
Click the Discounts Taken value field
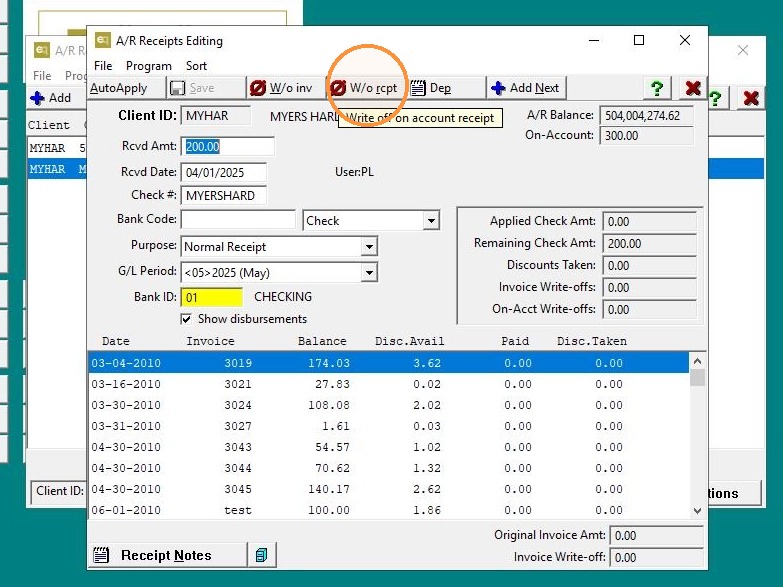[650, 265]
